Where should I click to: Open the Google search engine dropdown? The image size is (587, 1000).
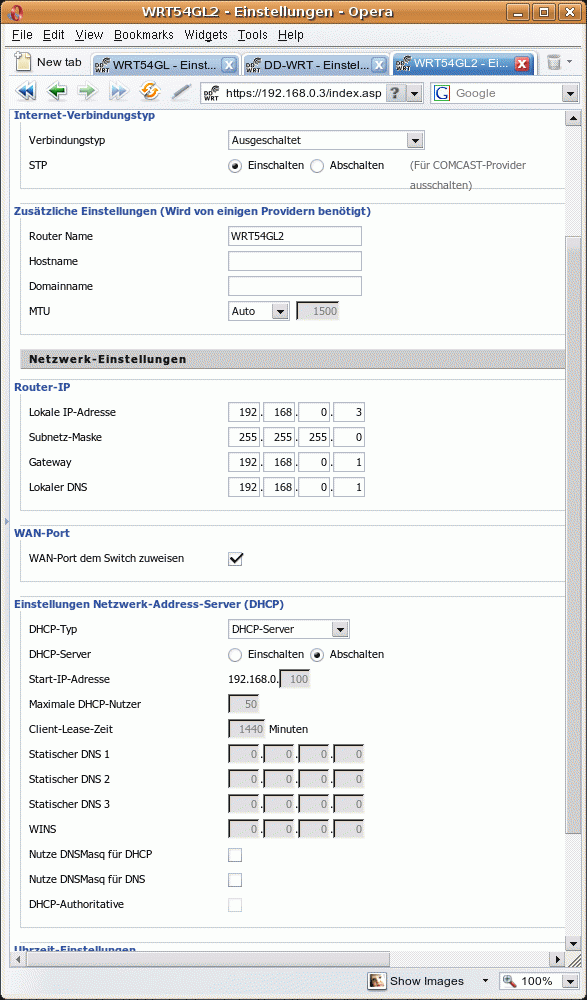point(569,94)
